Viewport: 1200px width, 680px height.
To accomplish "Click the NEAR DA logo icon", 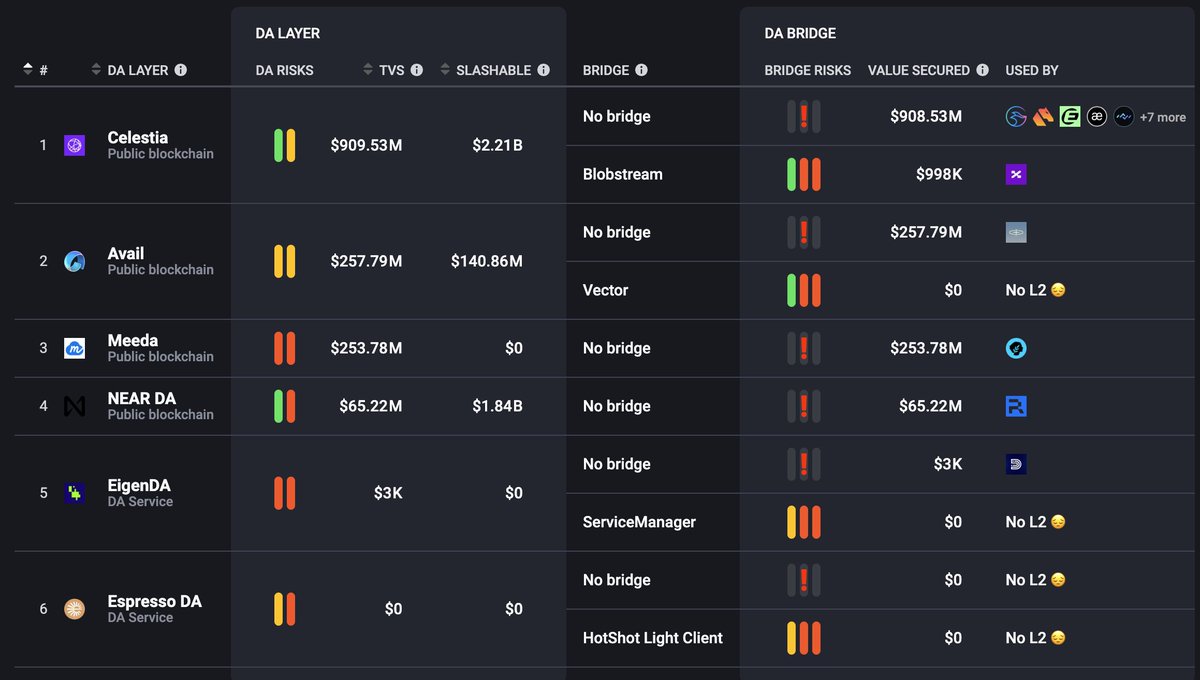I will [74, 406].
